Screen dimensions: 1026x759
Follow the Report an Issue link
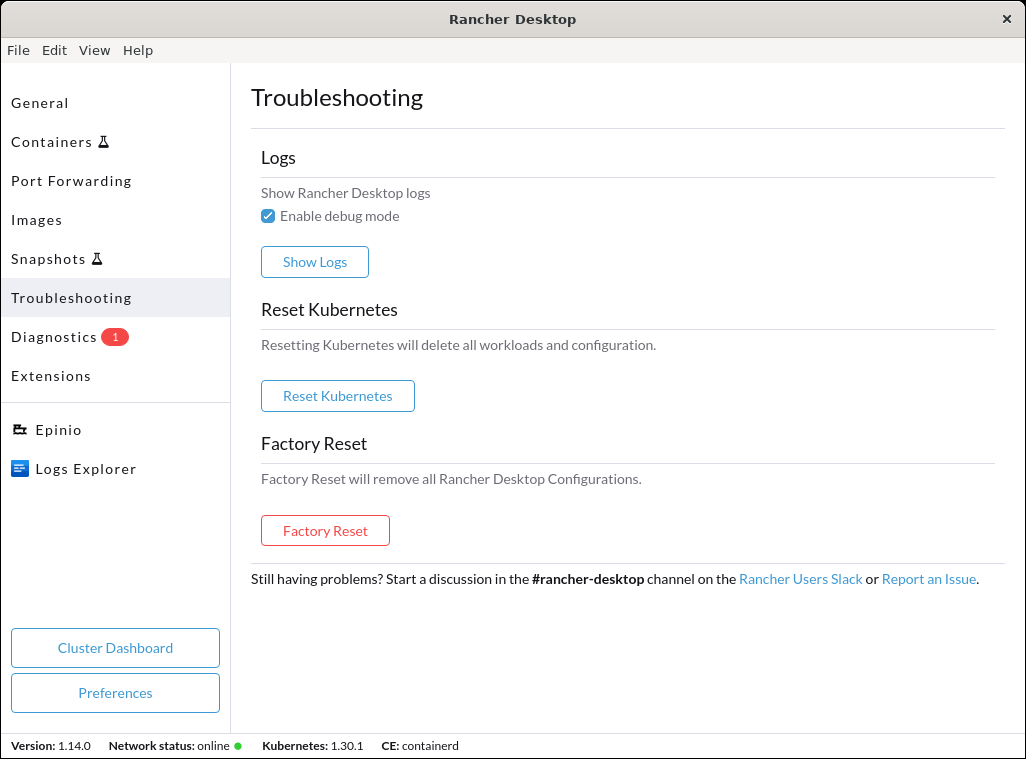(929, 579)
